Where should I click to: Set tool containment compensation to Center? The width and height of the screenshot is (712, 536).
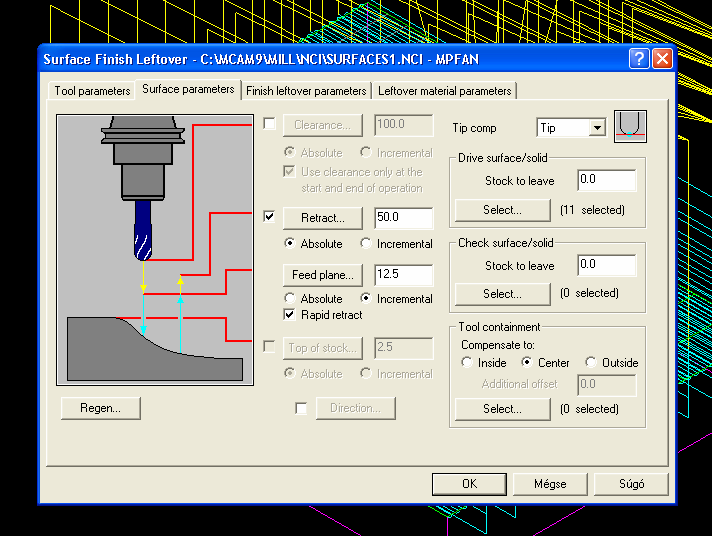[527, 362]
